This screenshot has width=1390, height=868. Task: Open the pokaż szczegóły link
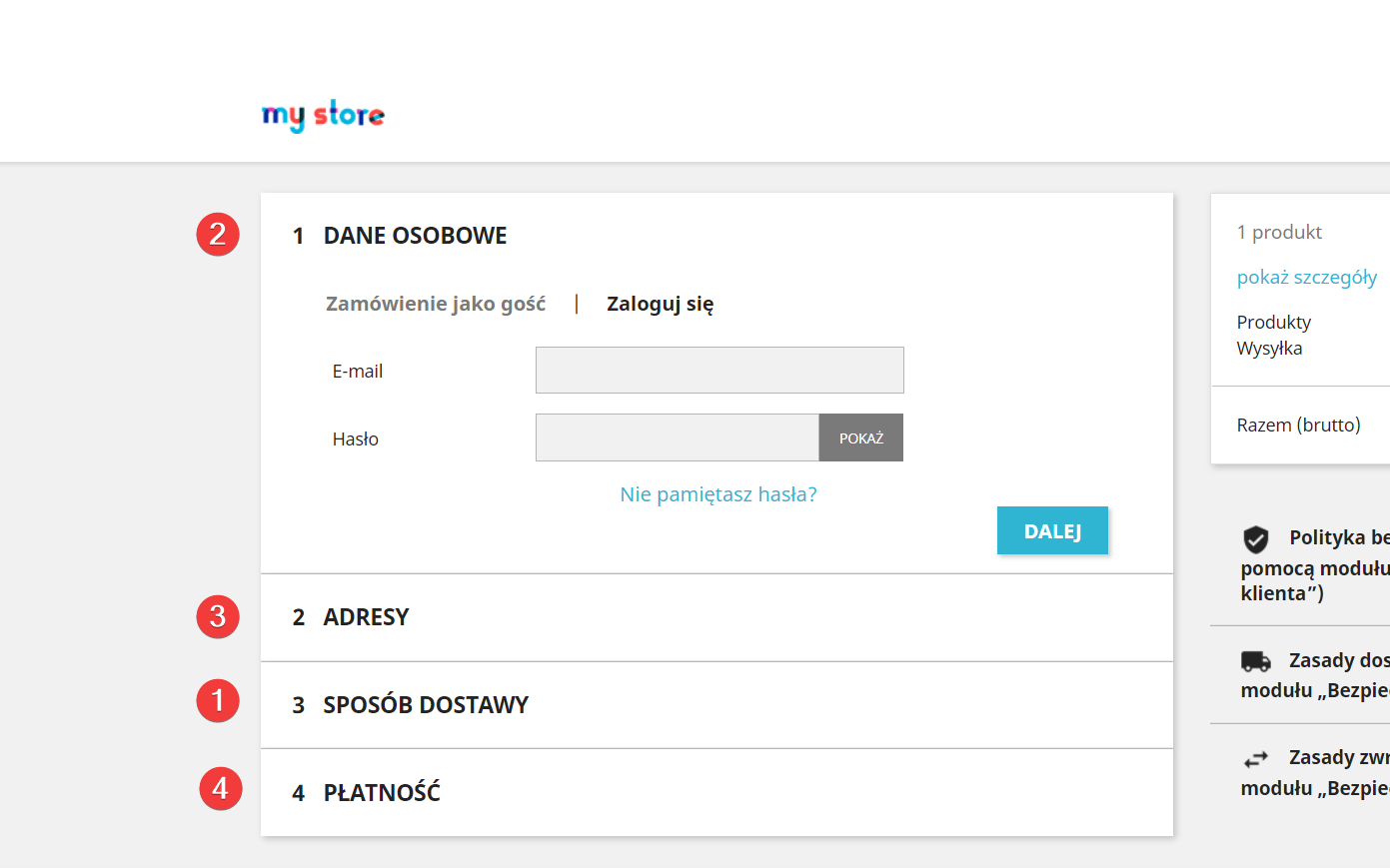tap(1307, 277)
